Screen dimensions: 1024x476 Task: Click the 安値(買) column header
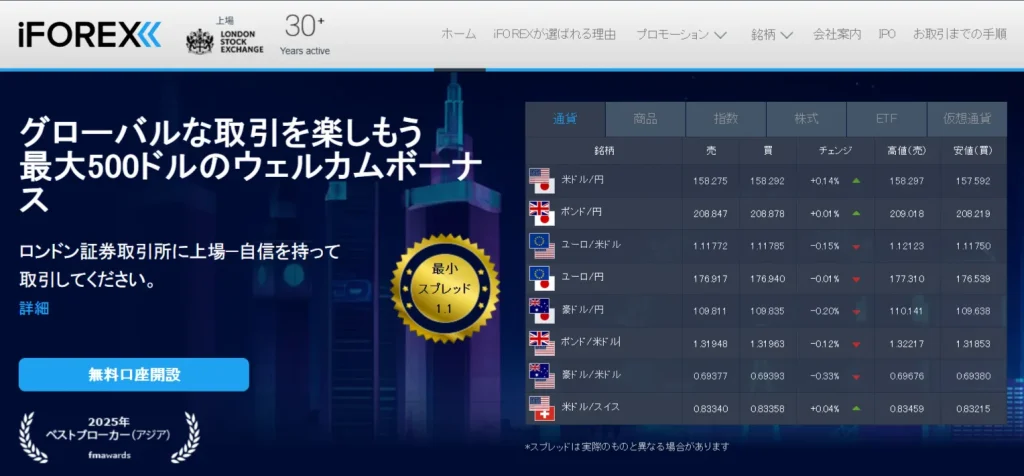tap(973, 151)
